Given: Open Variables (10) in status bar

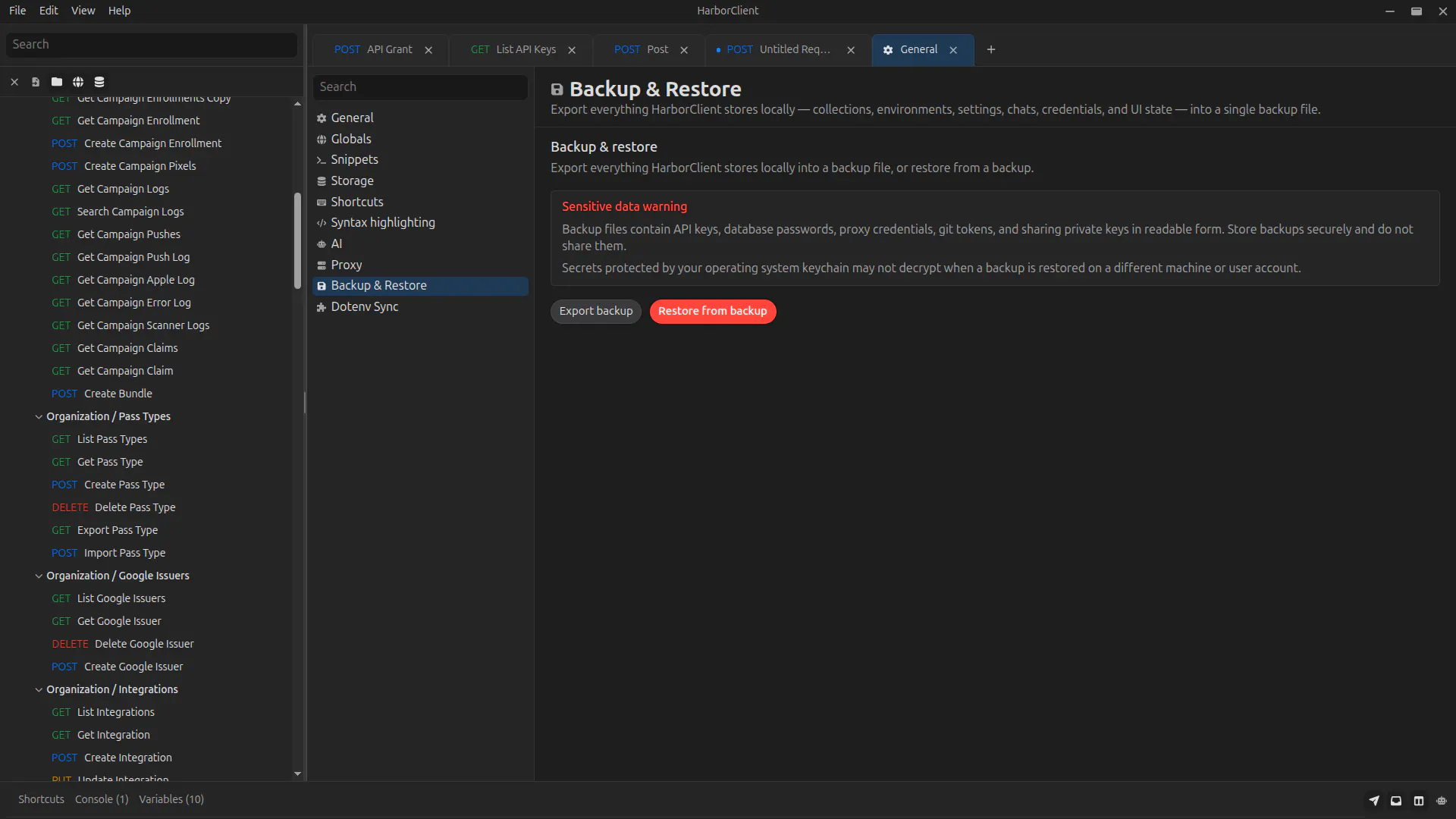Looking at the screenshot, I should [x=171, y=800].
